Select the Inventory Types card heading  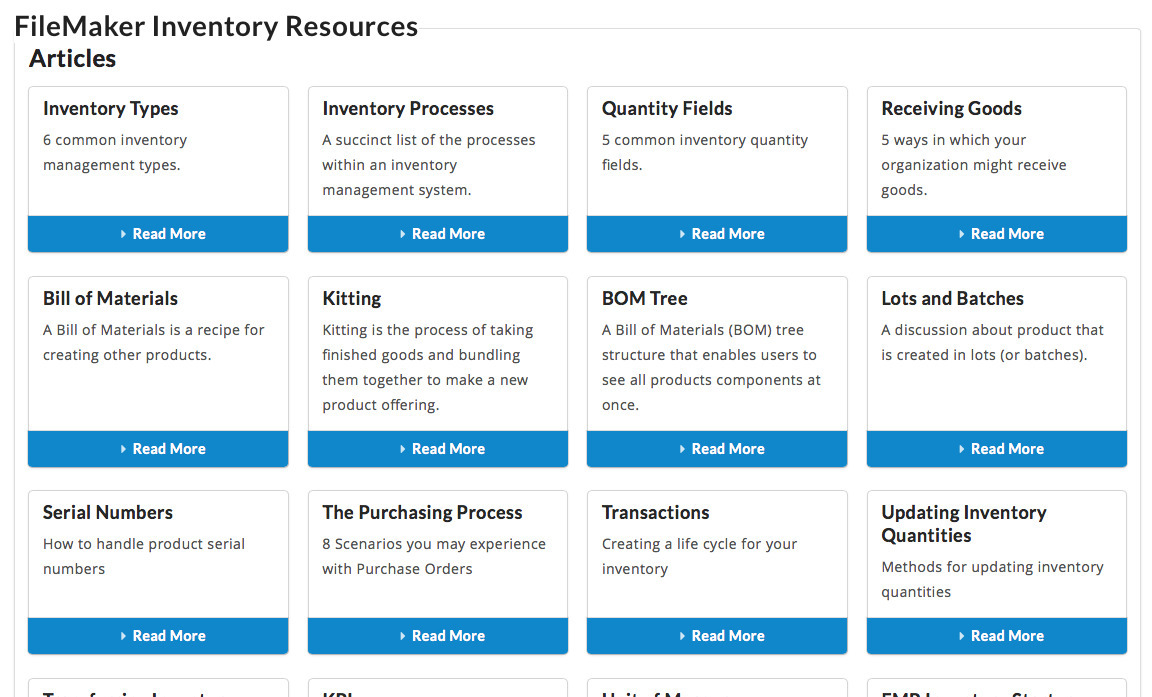click(x=110, y=108)
